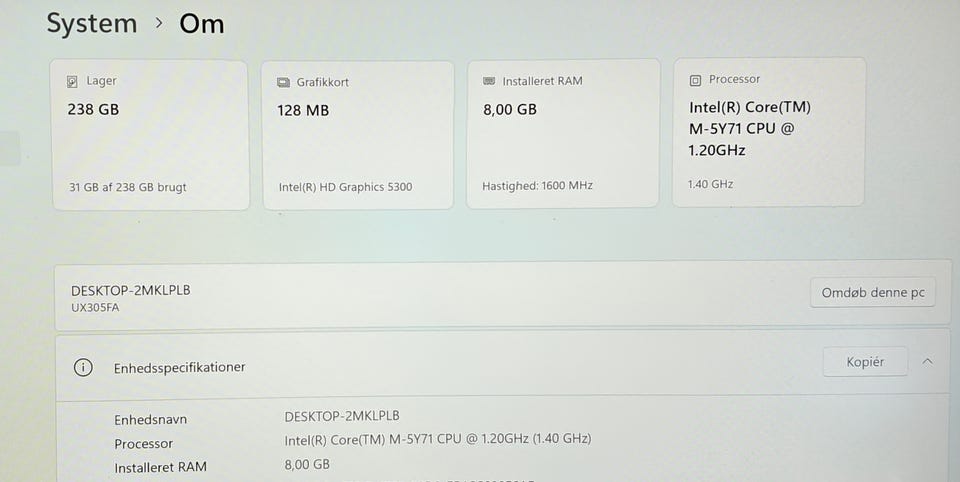Collapse the Enhedsspecifikationer section chevron
This screenshot has width=960, height=482.
pos(927,362)
